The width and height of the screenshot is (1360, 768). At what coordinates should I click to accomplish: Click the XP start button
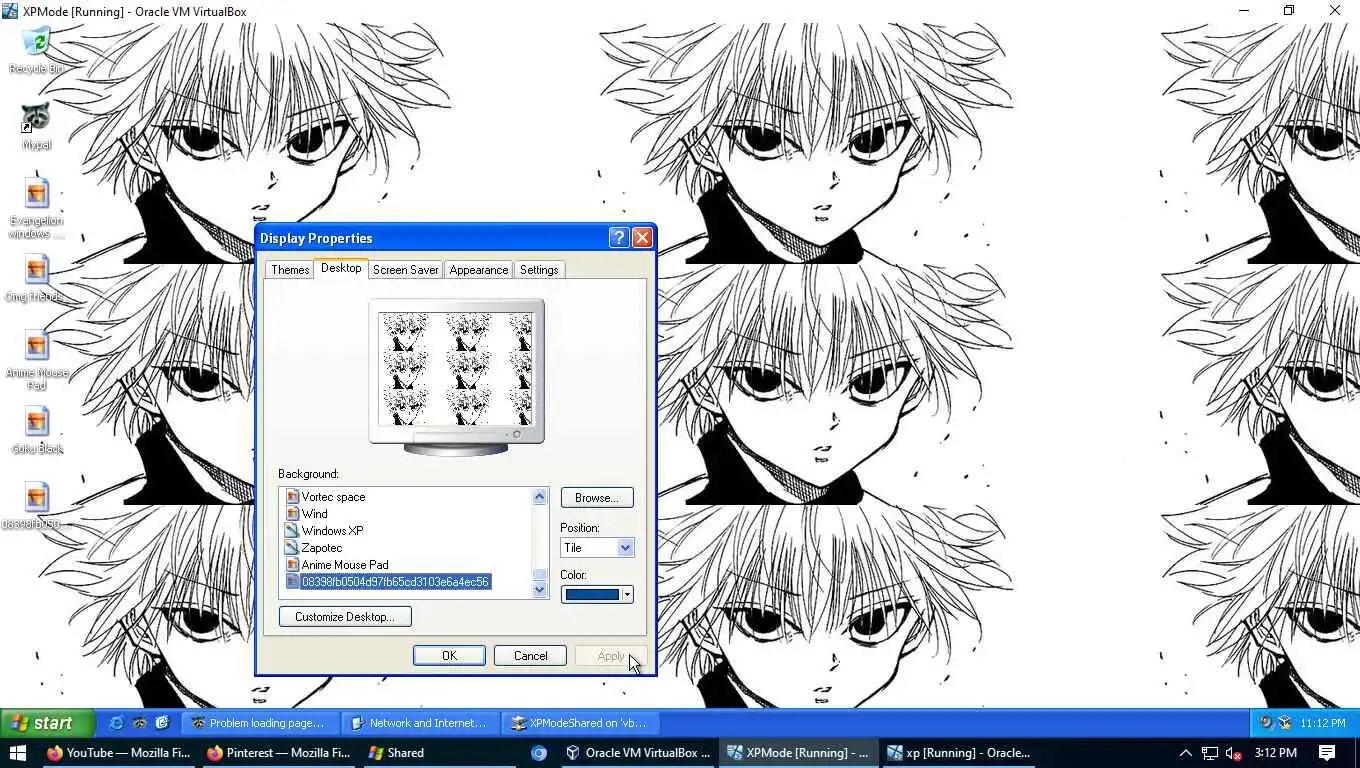[x=47, y=723]
